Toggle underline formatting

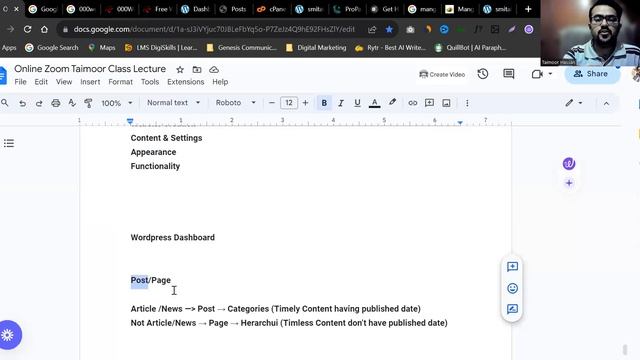point(357,103)
